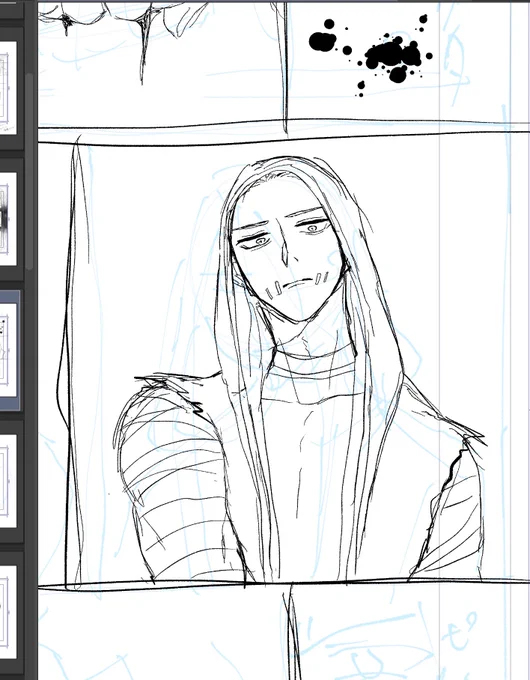Open the page thumbnail with dark smudged sketch
This screenshot has height=680, width=530.
(x=8, y=219)
